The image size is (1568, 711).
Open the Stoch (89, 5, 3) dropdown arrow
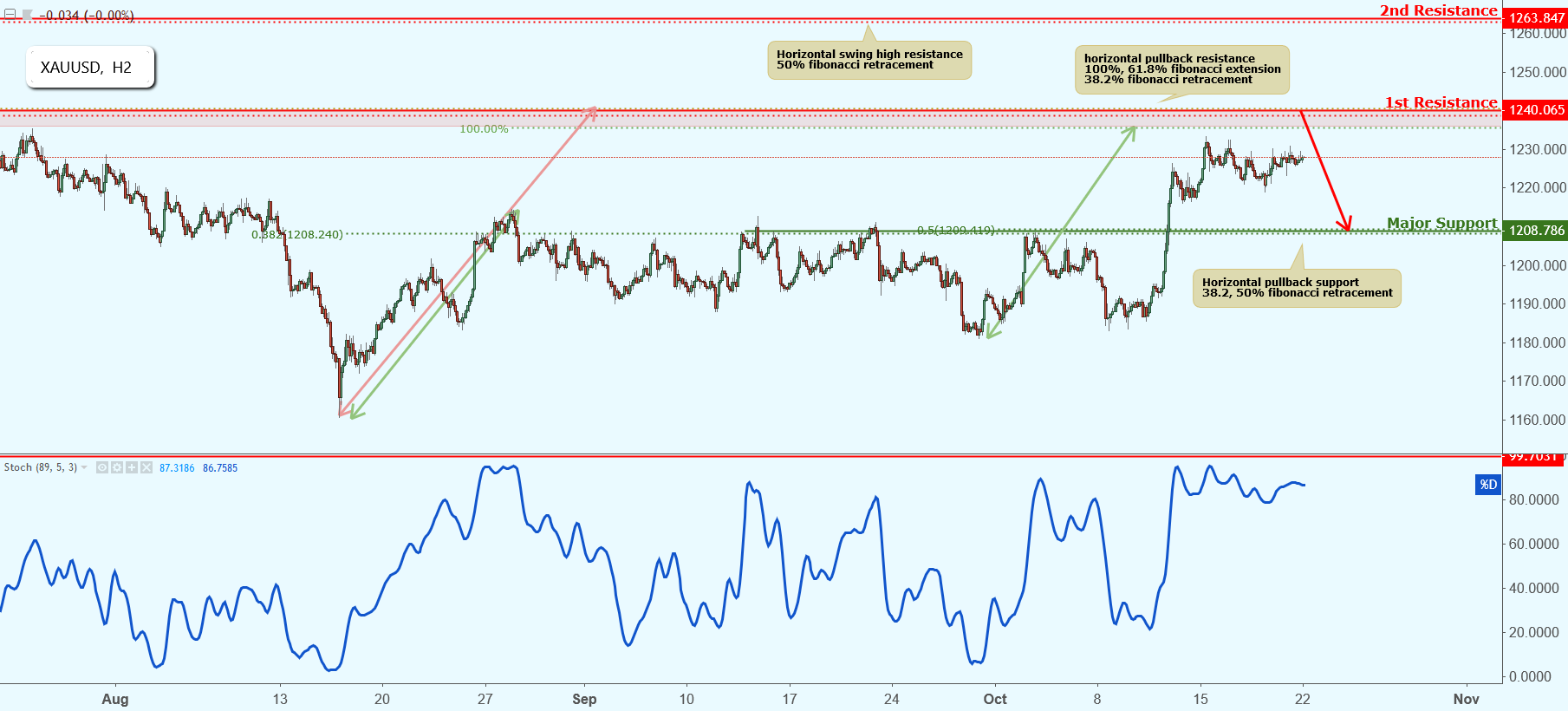[84, 467]
